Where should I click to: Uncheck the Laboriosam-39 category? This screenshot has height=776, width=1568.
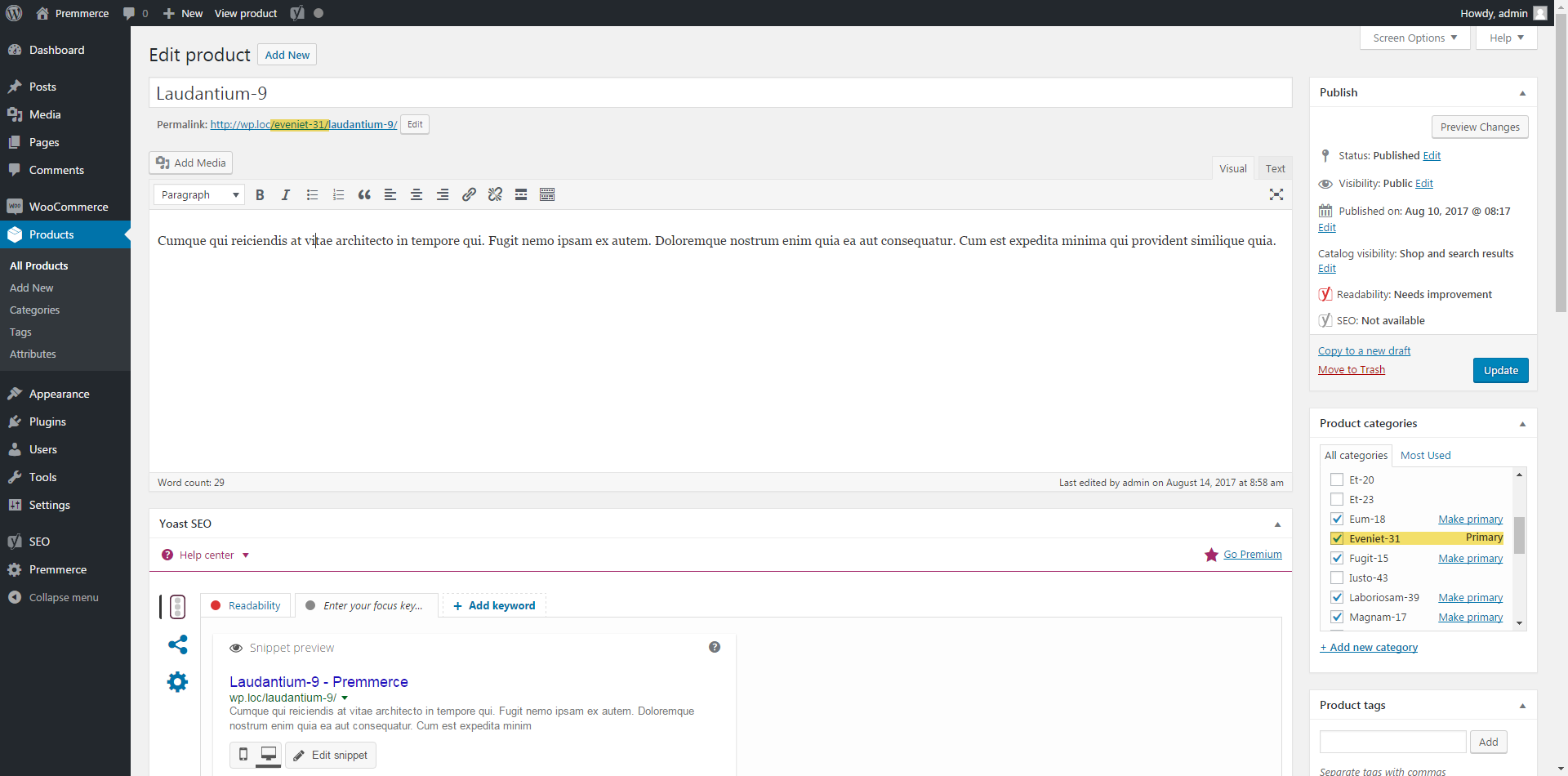click(1337, 597)
